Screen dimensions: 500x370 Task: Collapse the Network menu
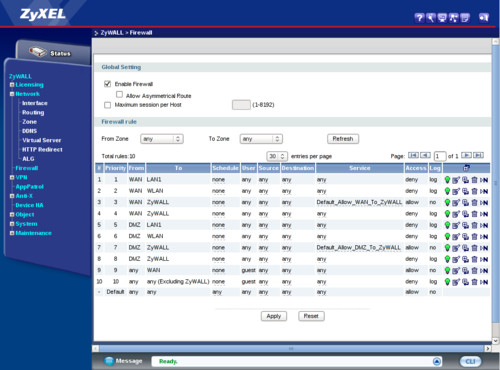point(12,94)
